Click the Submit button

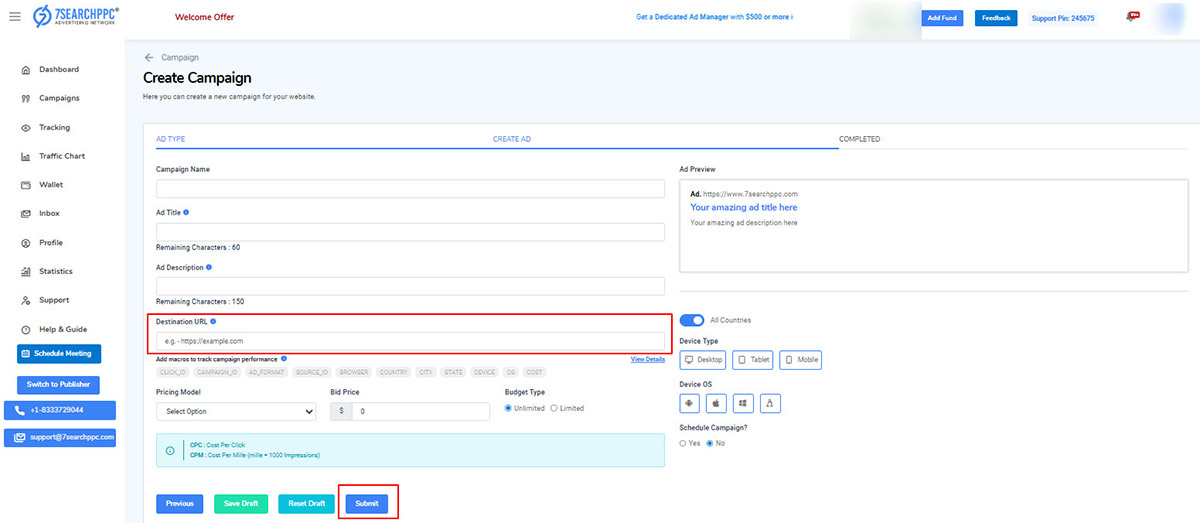[367, 503]
